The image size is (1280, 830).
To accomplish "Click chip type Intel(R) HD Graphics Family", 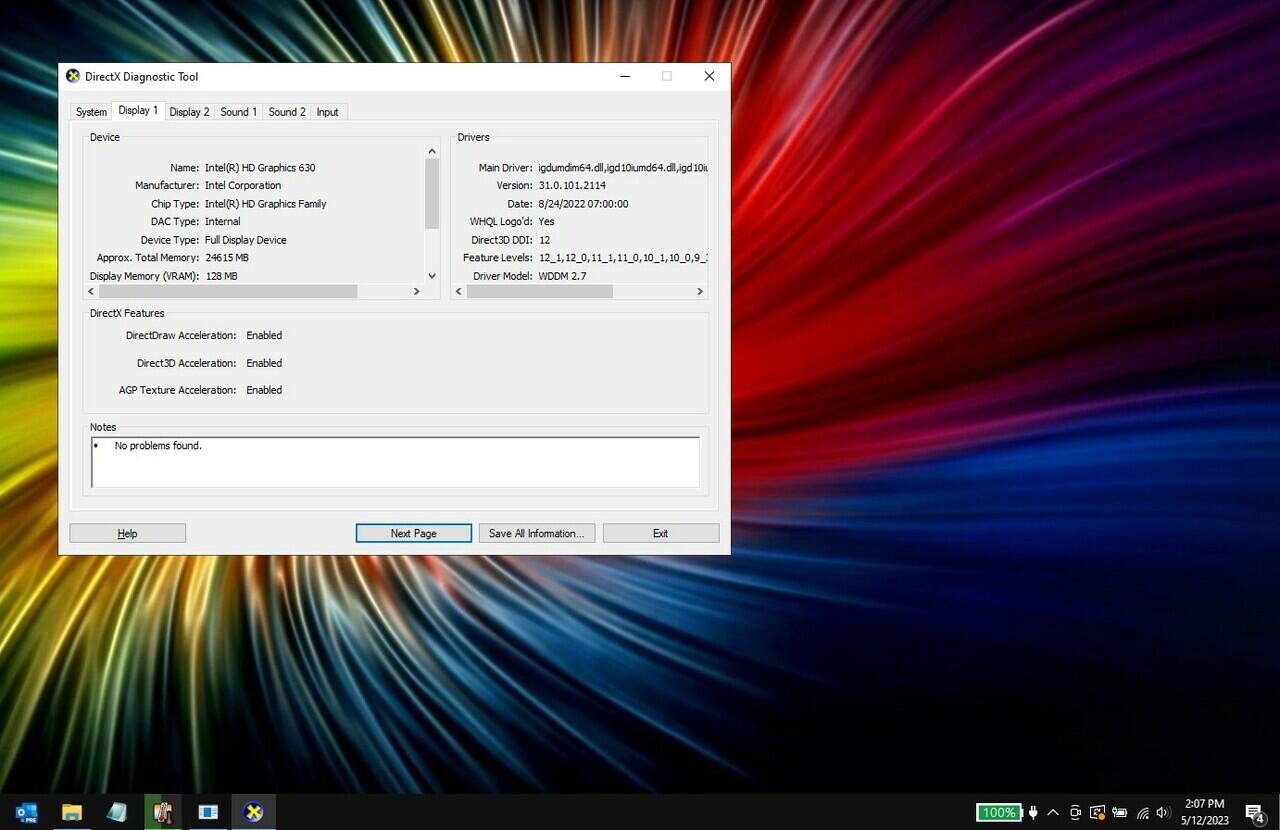I will pos(266,204).
